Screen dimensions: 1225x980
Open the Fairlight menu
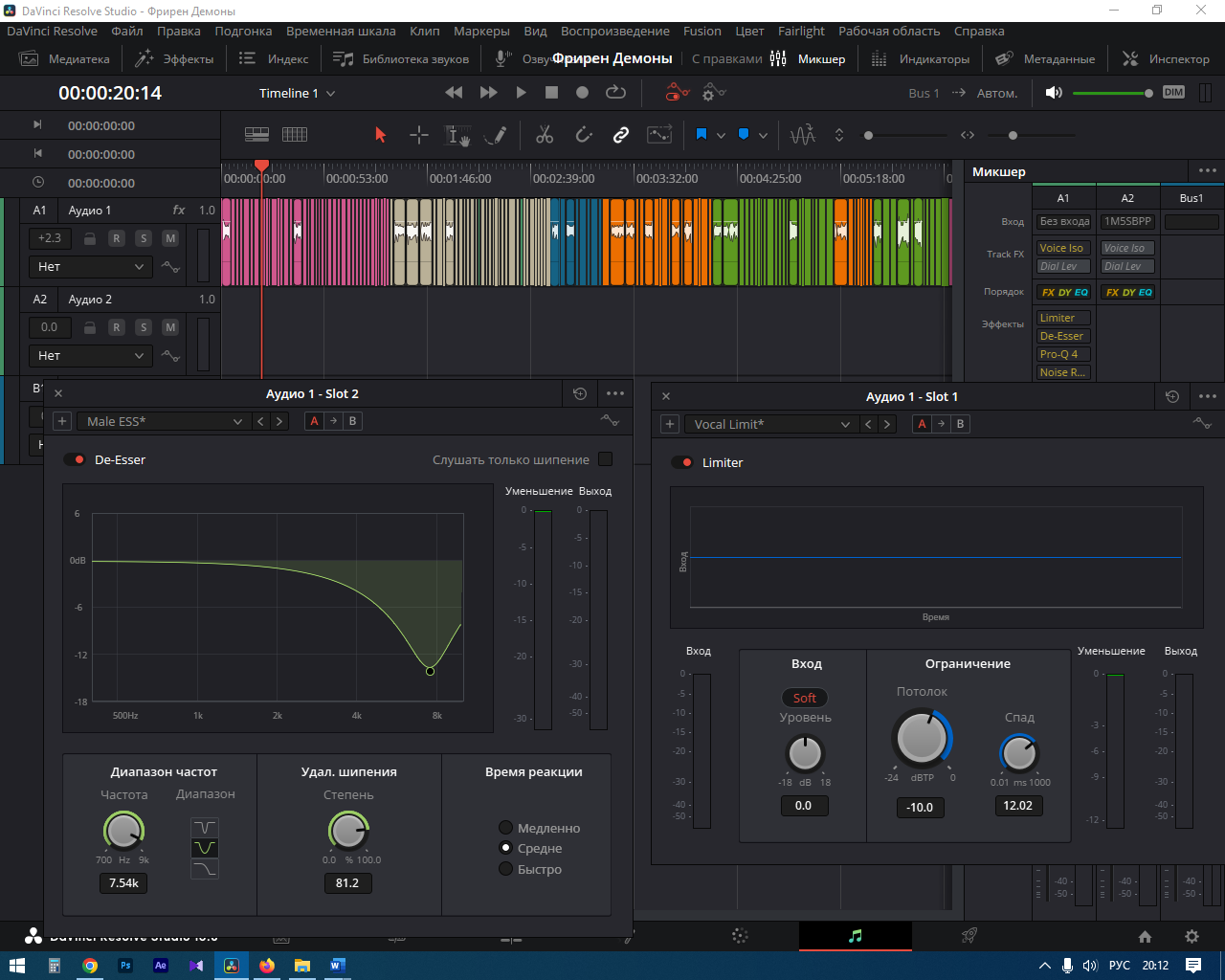[801, 31]
